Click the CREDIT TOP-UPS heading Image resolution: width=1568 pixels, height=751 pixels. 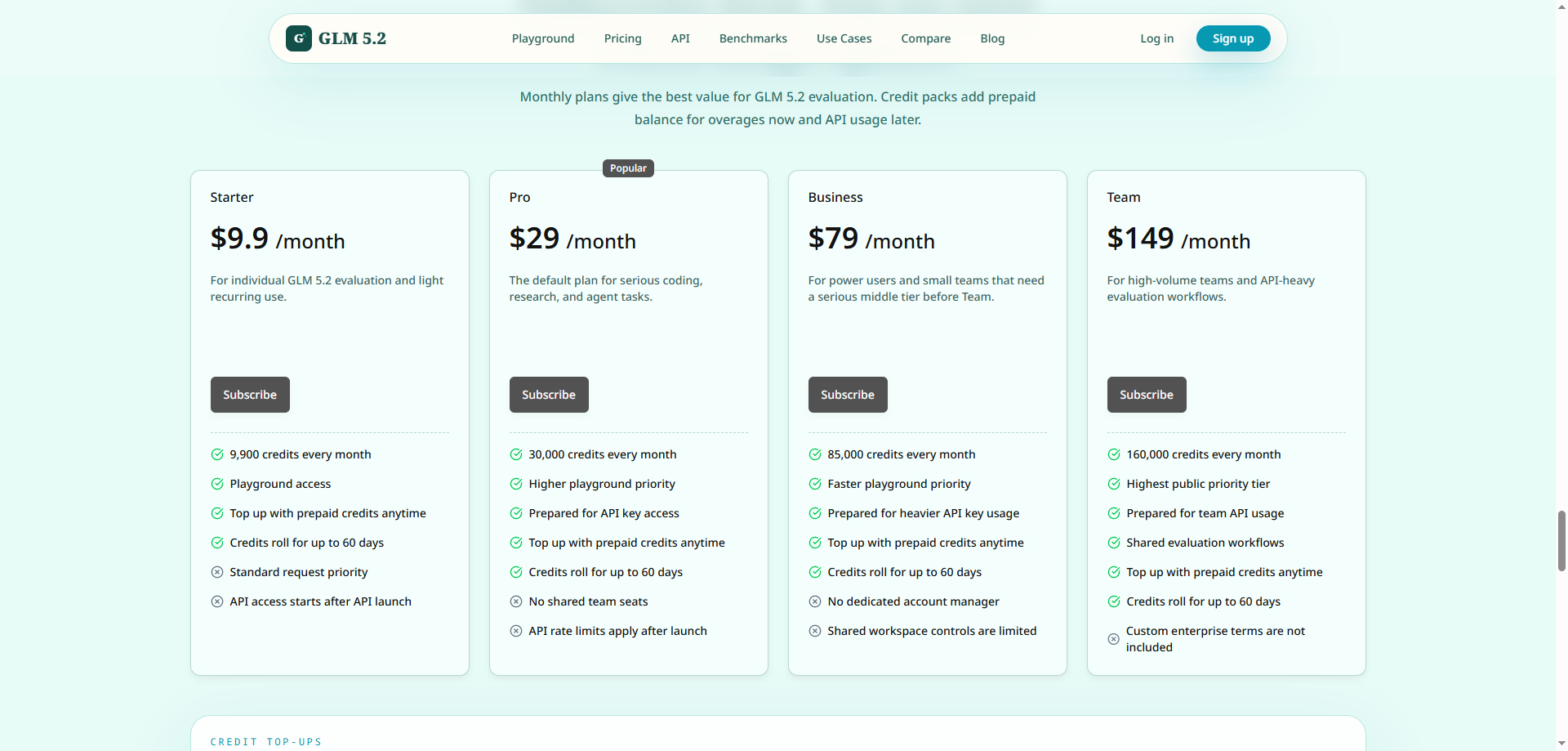pos(266,742)
